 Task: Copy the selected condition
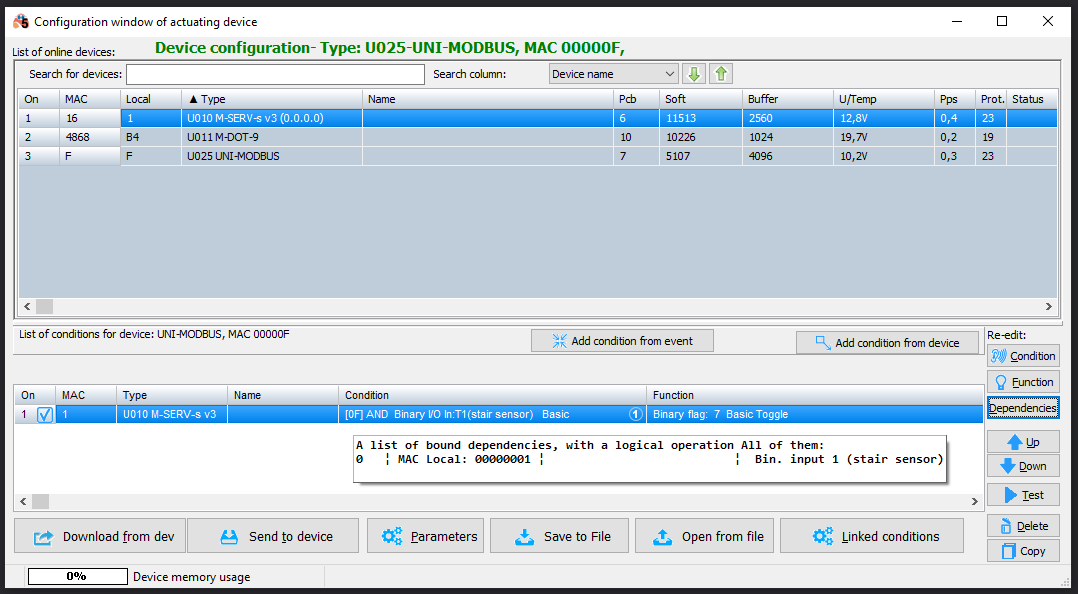(1023, 551)
